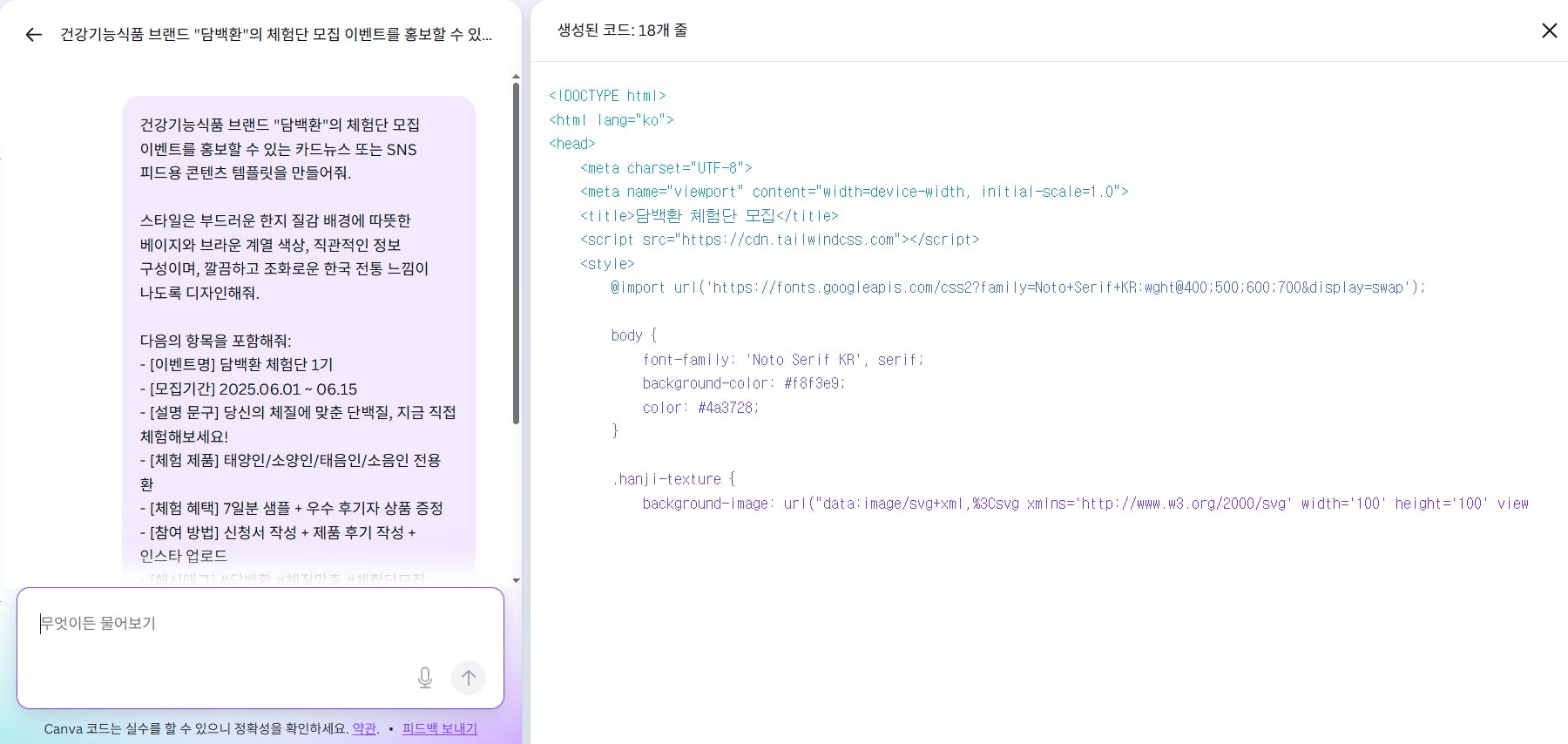Click the 'Canva 코드는 실수를 할 수 있으니' disclaimer
The width and height of the screenshot is (1568, 744).
tap(196, 728)
